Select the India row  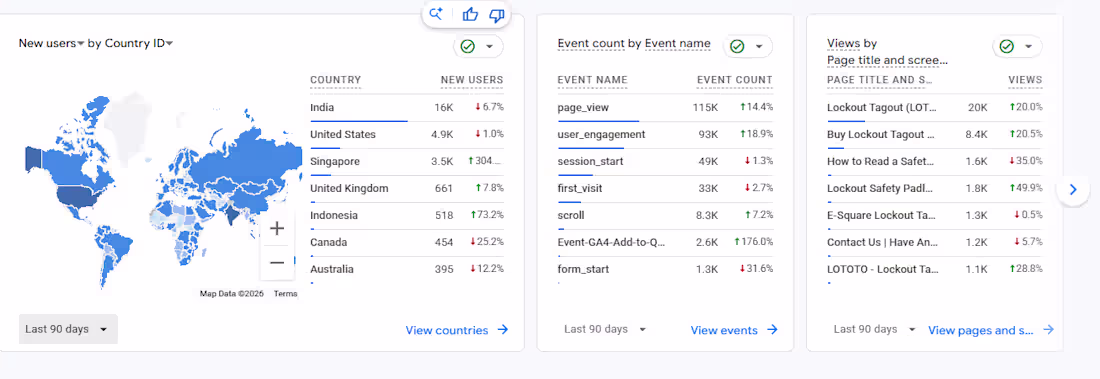(407, 108)
